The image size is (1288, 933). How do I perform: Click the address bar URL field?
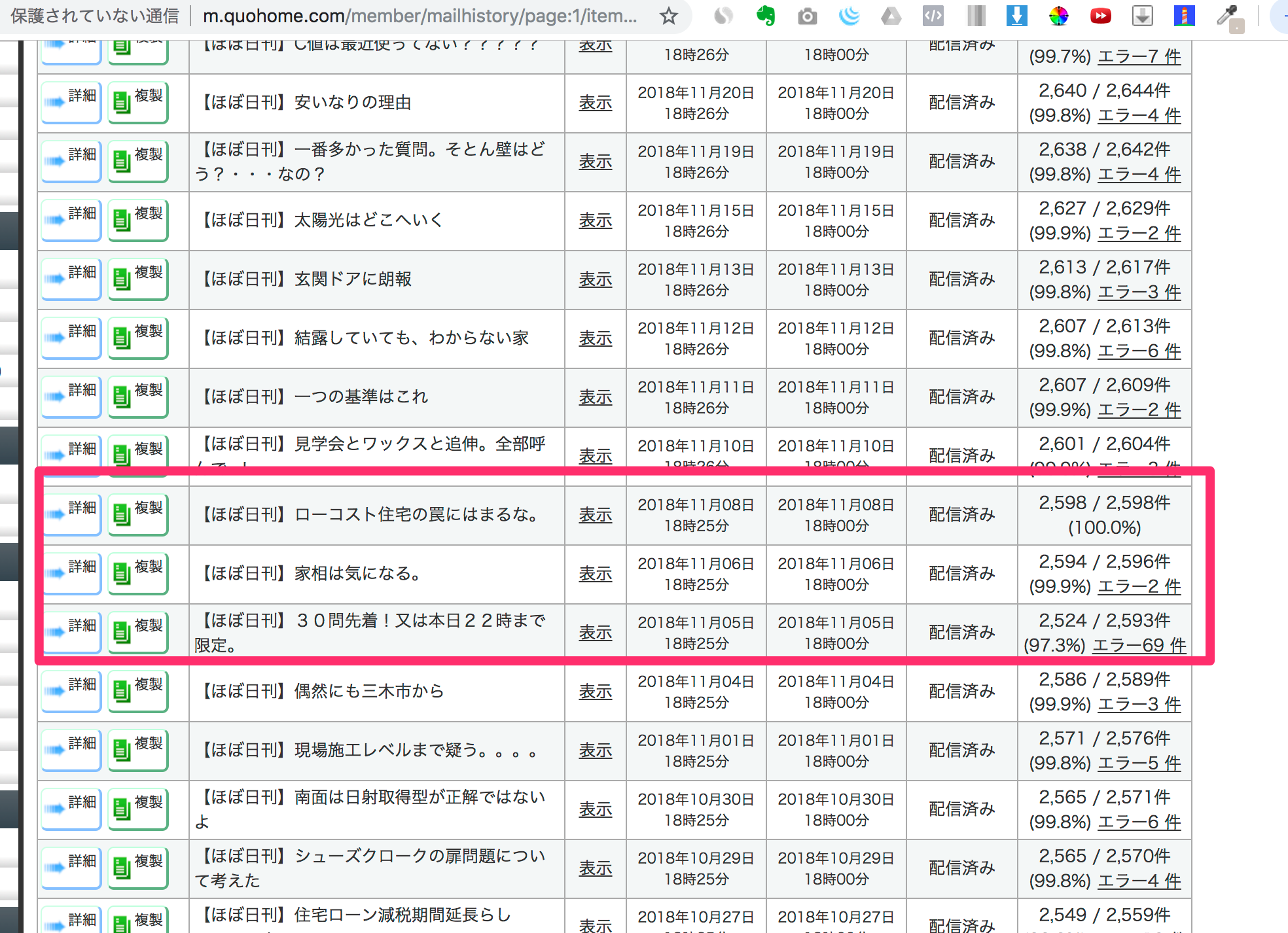pos(419,16)
